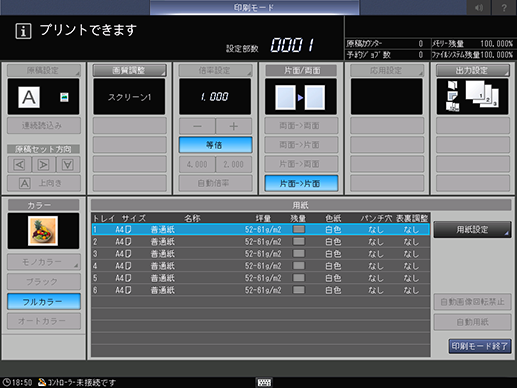Viewport: 517px width, 388px height.
Task: Open the 倍率設定 panel
Action: (x=215, y=70)
